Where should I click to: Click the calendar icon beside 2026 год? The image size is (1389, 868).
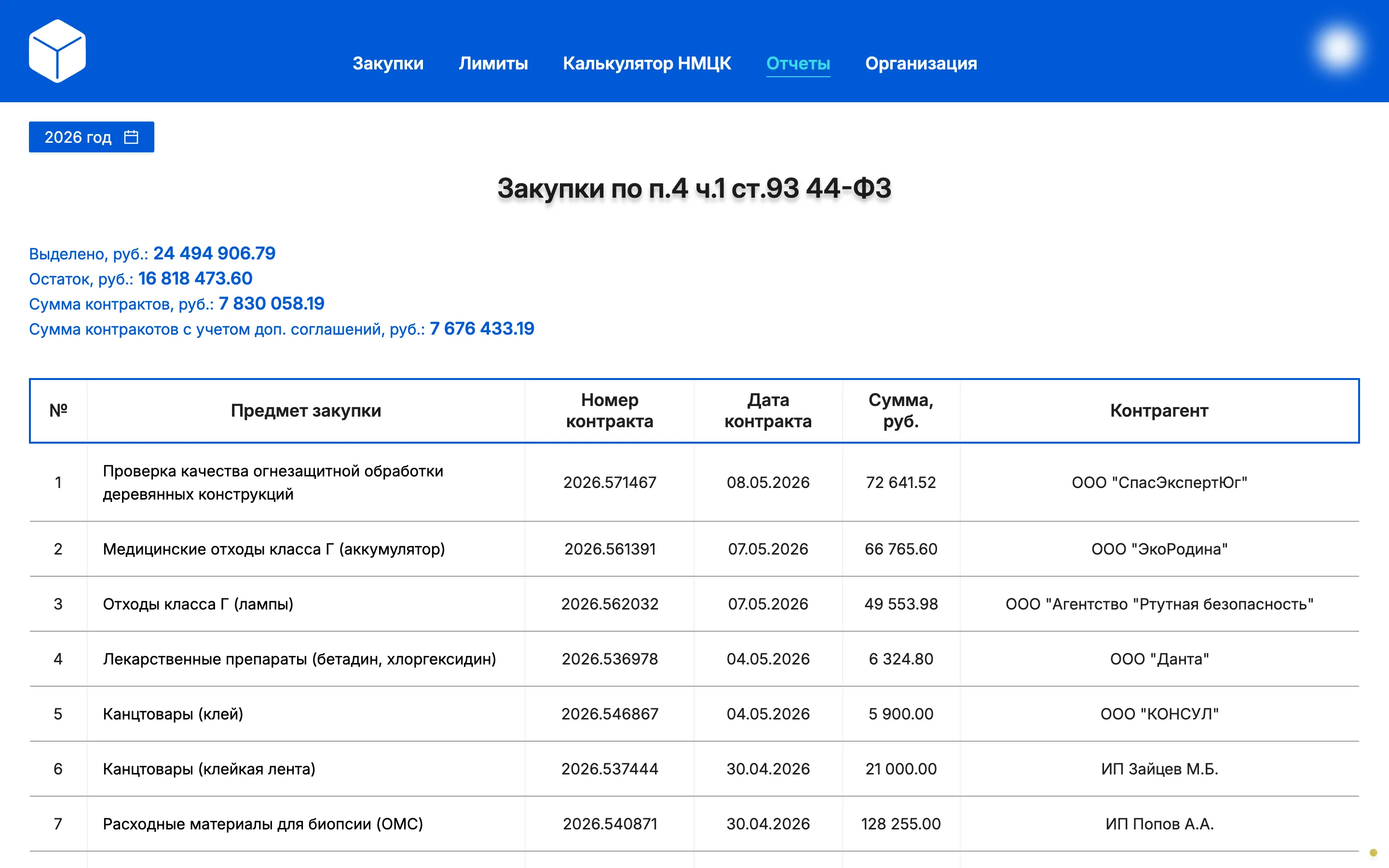point(132,137)
